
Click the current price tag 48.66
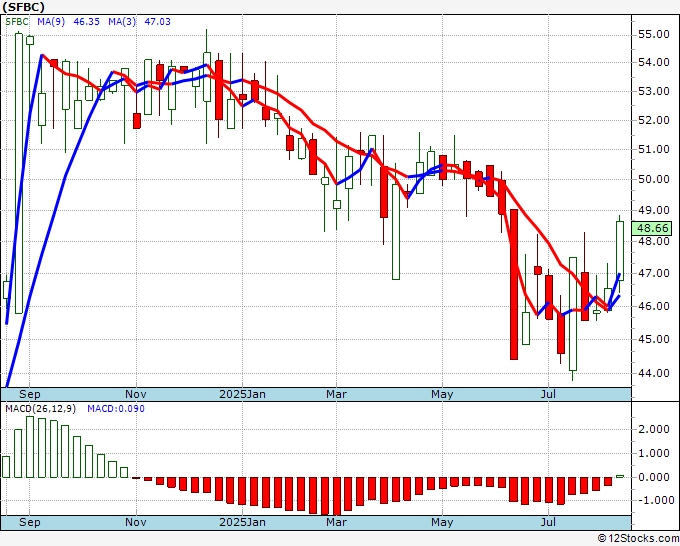click(652, 228)
